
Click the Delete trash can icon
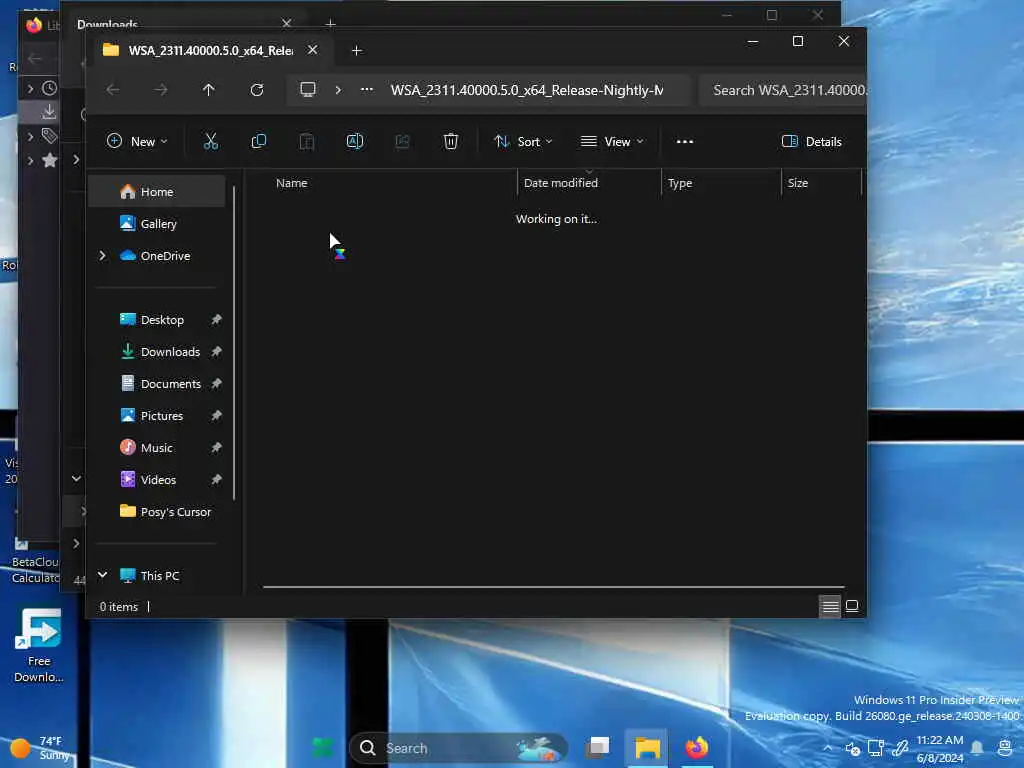451,141
